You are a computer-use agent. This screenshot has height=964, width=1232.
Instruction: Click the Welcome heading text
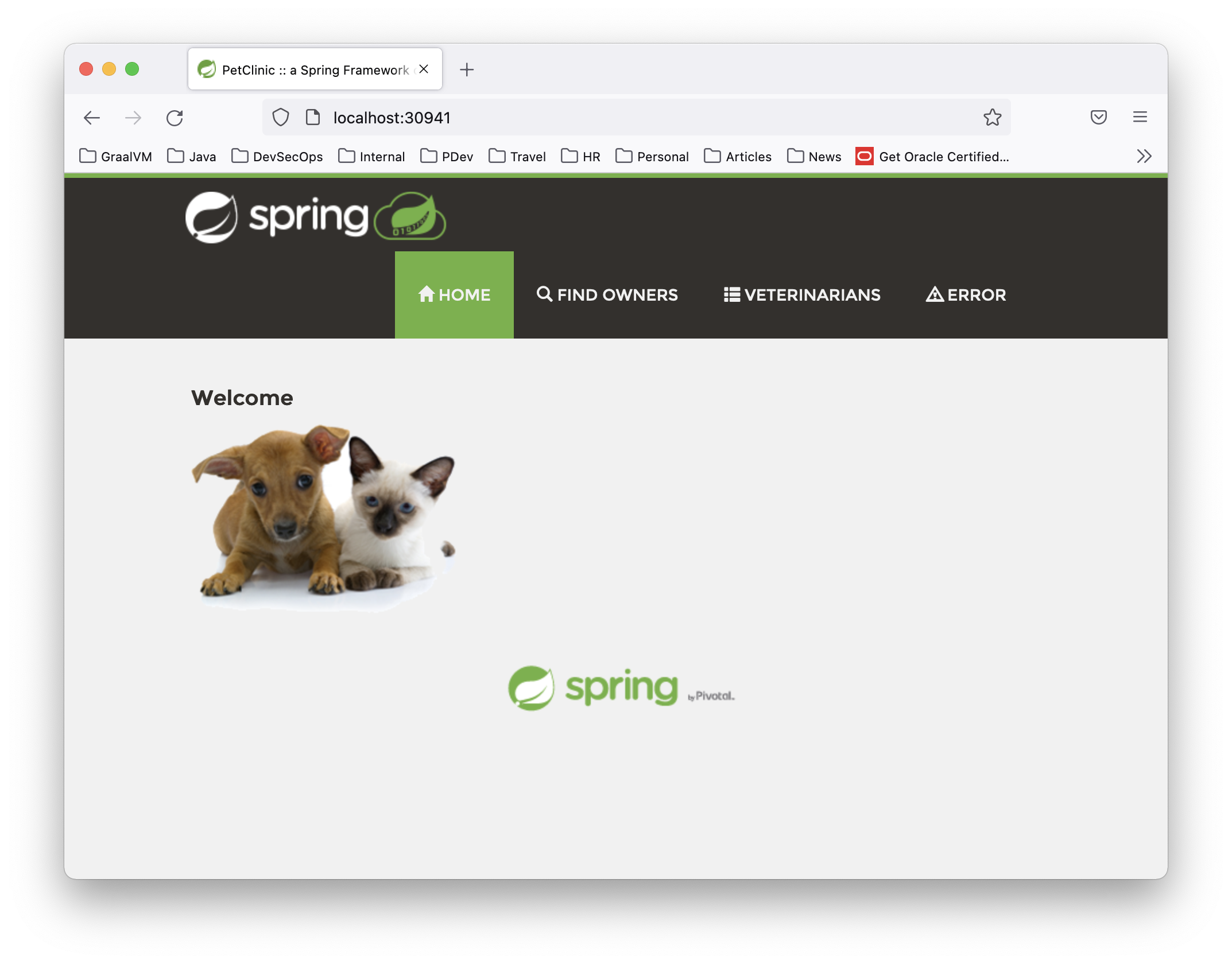[x=242, y=398]
